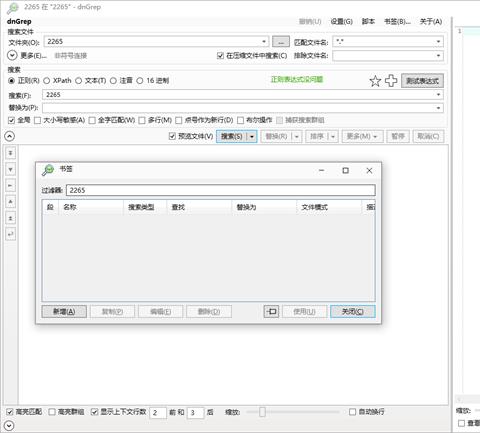
Task: Open the 设置(G) menu
Action: tap(341, 22)
